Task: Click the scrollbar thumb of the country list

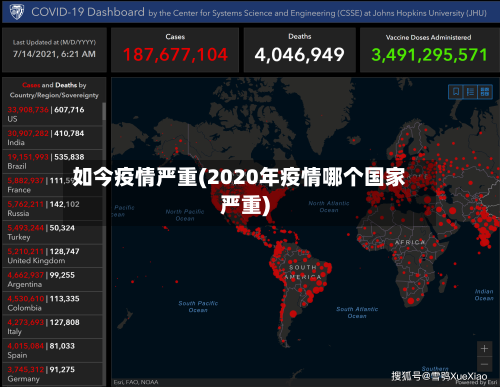Action: point(104,111)
